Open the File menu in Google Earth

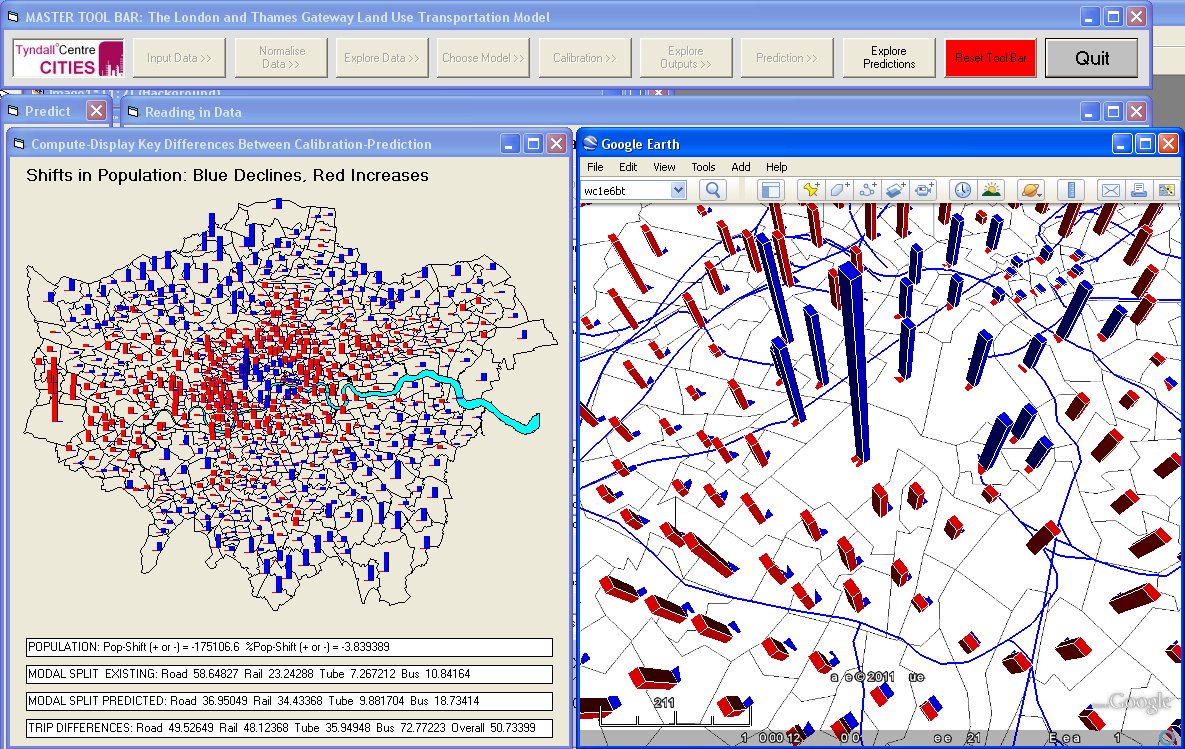(x=595, y=167)
